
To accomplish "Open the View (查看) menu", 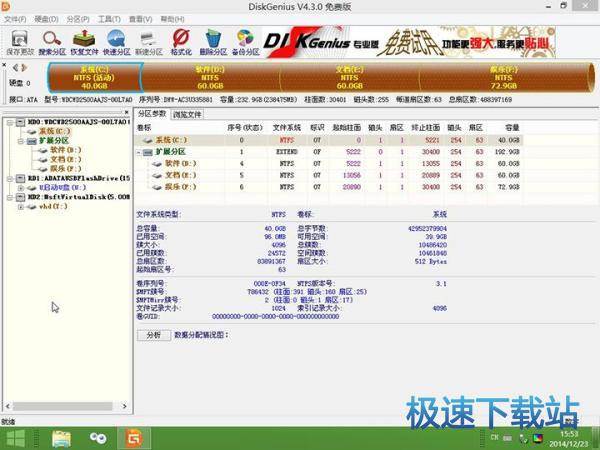I will (140, 19).
